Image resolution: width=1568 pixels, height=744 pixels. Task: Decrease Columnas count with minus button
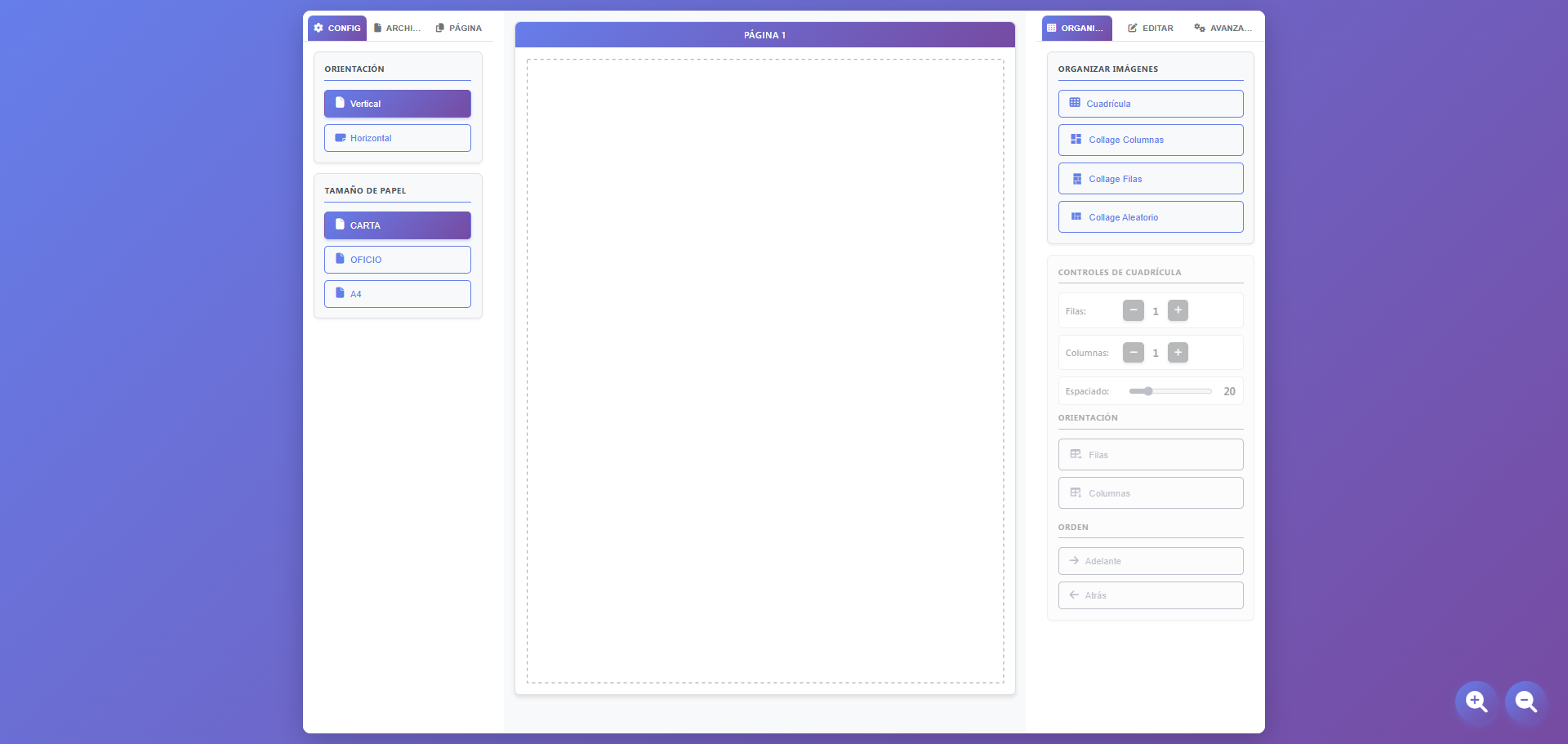coord(1133,353)
